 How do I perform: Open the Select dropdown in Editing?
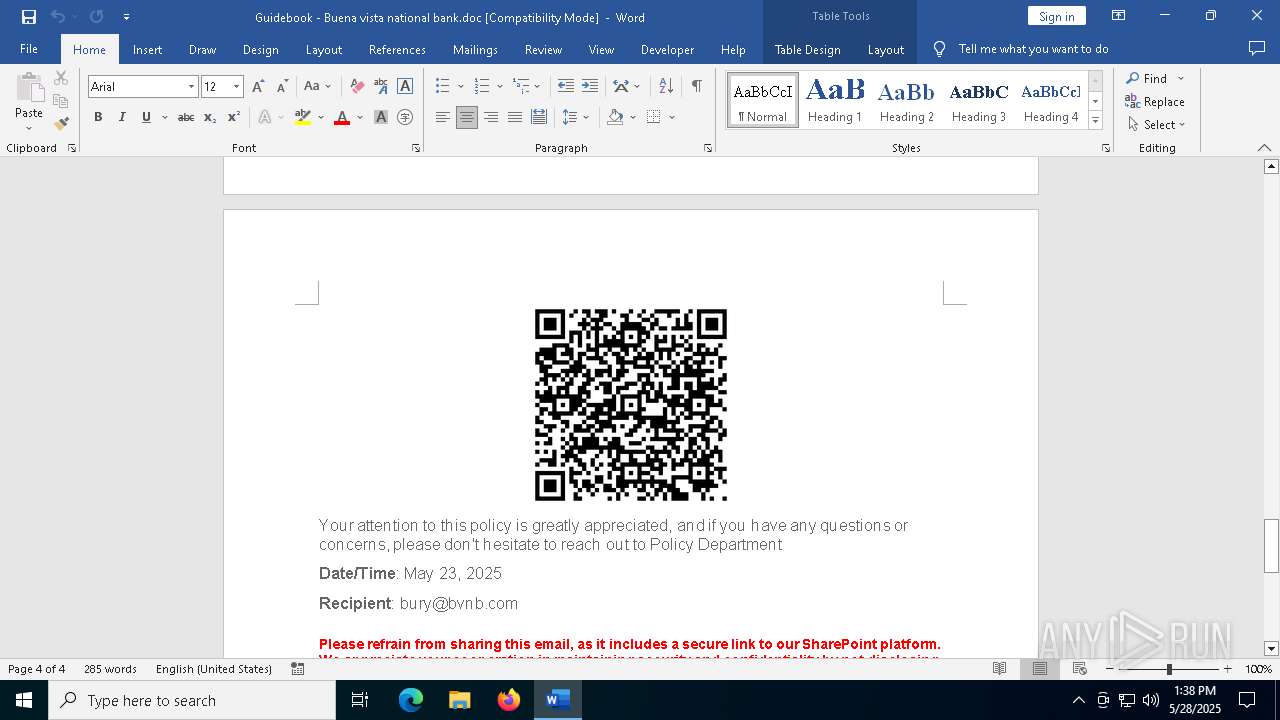[1156, 125]
